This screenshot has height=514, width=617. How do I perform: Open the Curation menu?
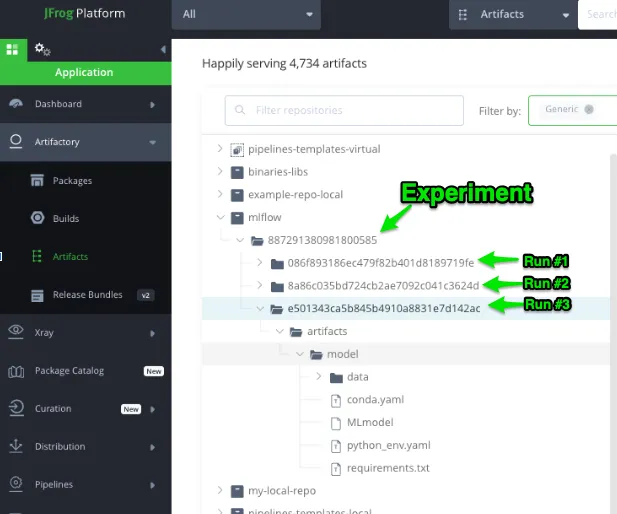click(86, 409)
